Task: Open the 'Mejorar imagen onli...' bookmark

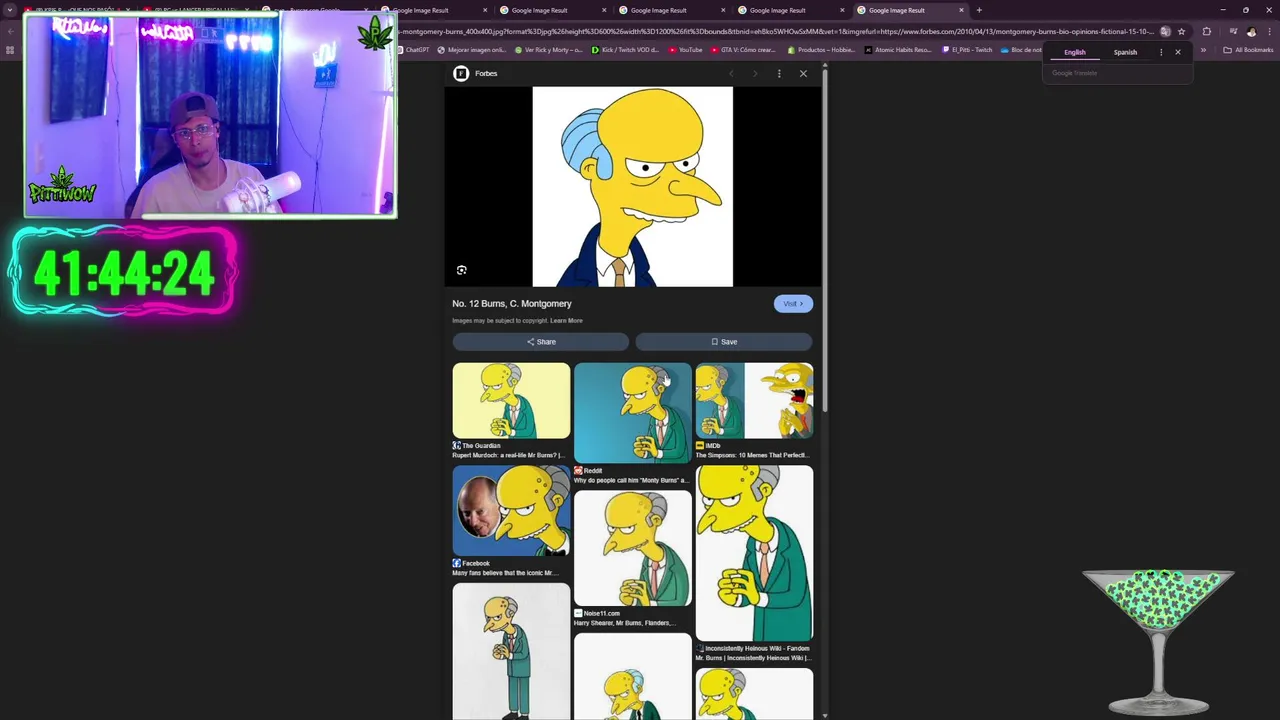Action: 472,50
